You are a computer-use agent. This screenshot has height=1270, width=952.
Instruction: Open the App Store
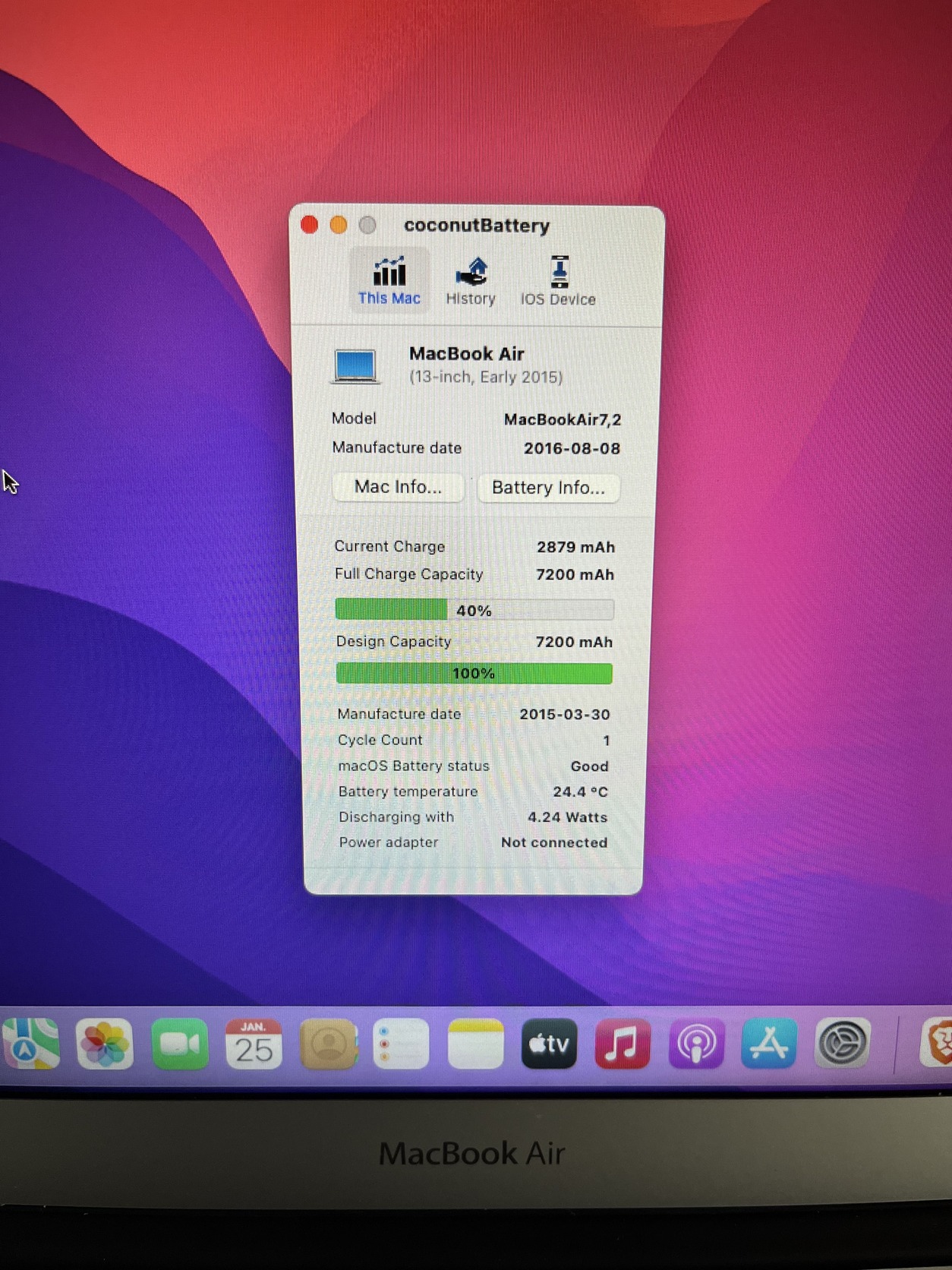pyautogui.click(x=769, y=1044)
